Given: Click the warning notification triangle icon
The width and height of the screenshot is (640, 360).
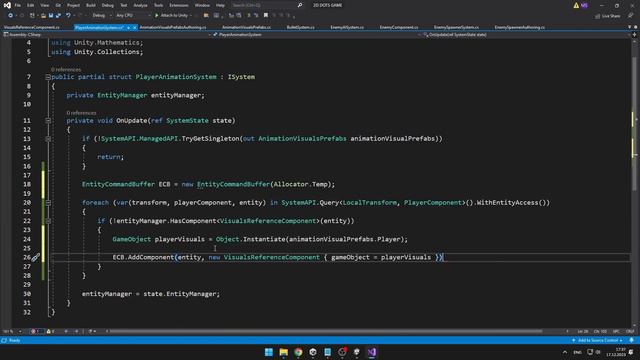Looking at the screenshot, I should click(x=576, y=5).
